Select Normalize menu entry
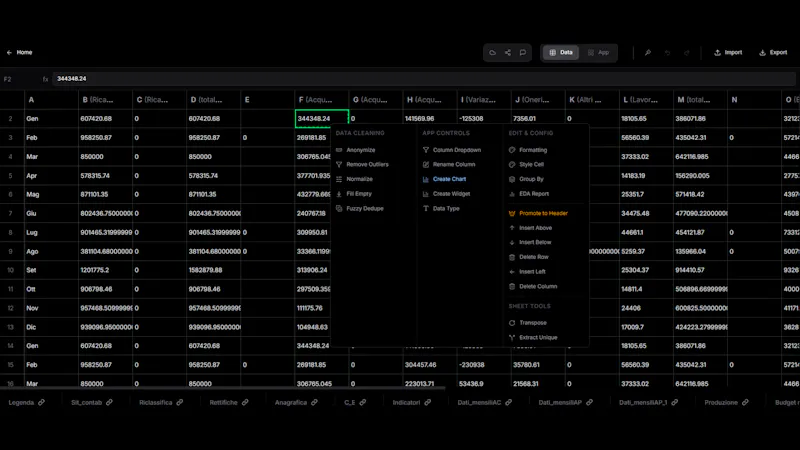This screenshot has width=800, height=450. [x=359, y=179]
